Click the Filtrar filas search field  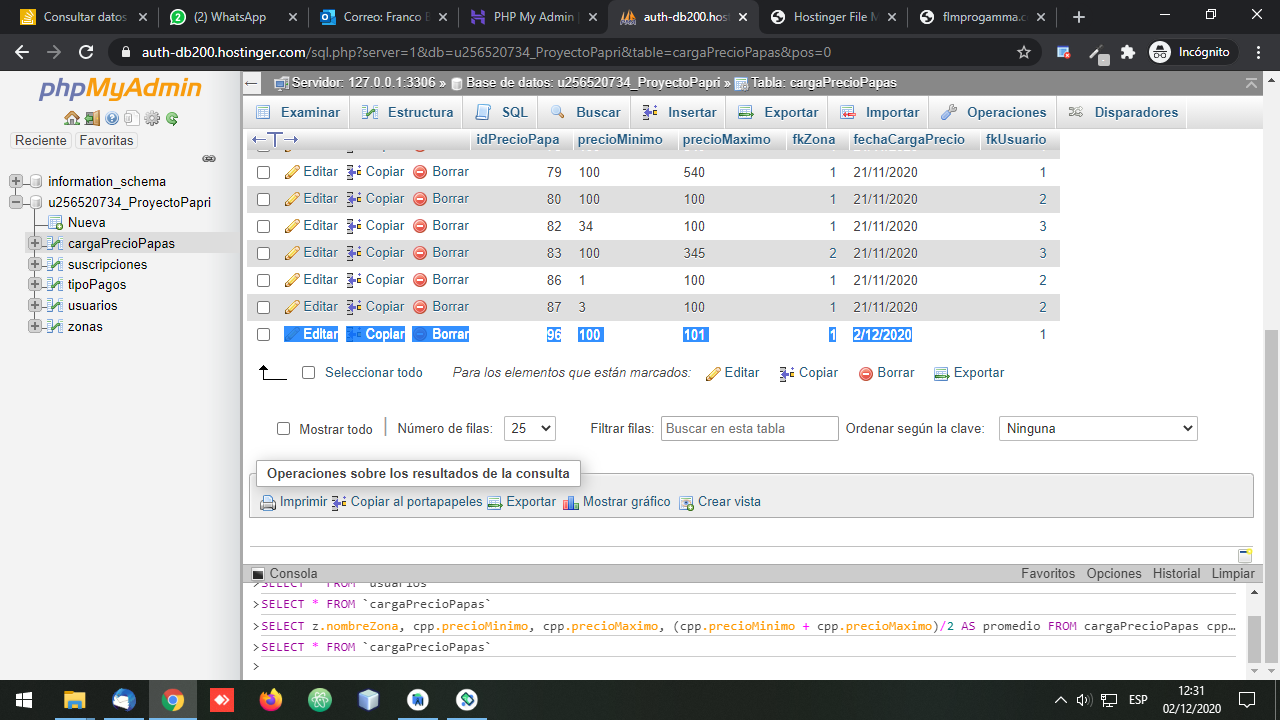point(750,428)
